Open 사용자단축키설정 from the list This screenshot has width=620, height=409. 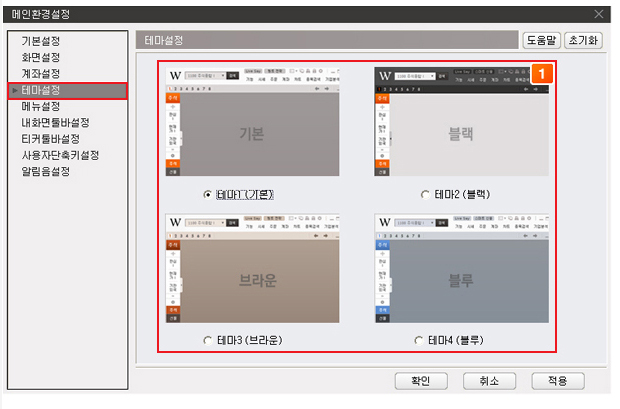point(60,155)
